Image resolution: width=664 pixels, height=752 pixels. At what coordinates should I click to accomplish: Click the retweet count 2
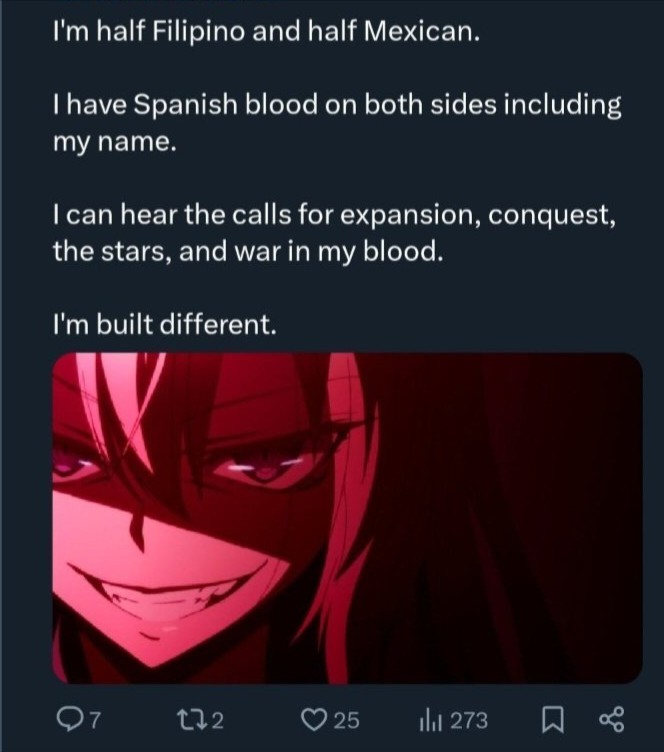[x=217, y=720]
